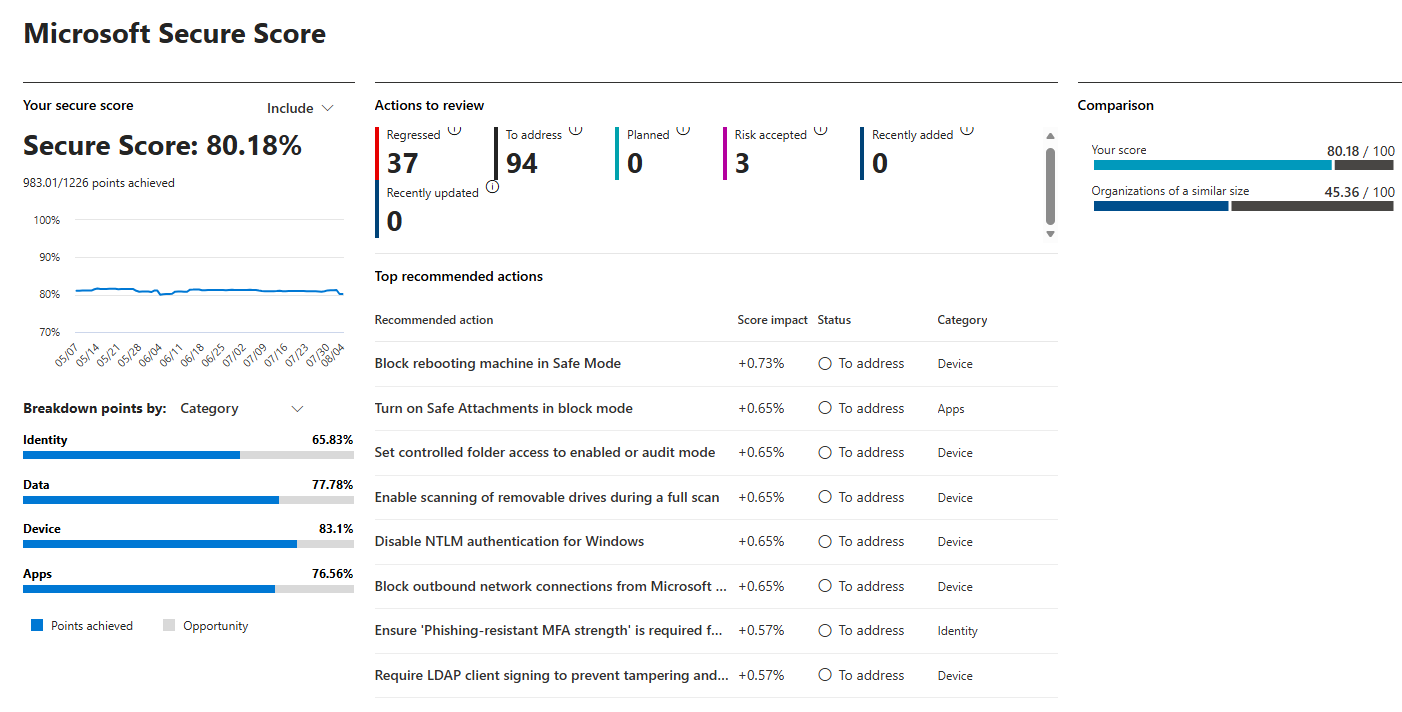Open Breakdown points by Category dropdown
1402x712 pixels.
click(241, 408)
